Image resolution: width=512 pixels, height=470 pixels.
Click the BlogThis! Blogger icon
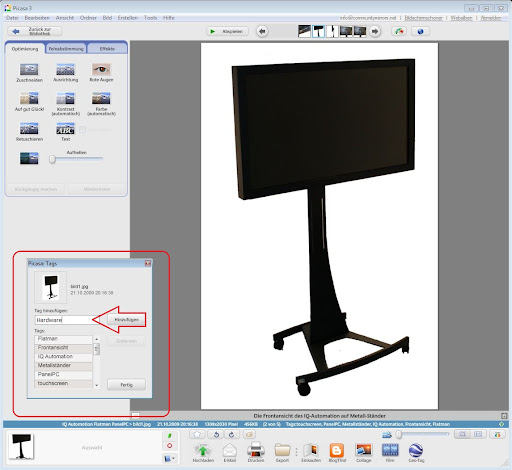337,451
